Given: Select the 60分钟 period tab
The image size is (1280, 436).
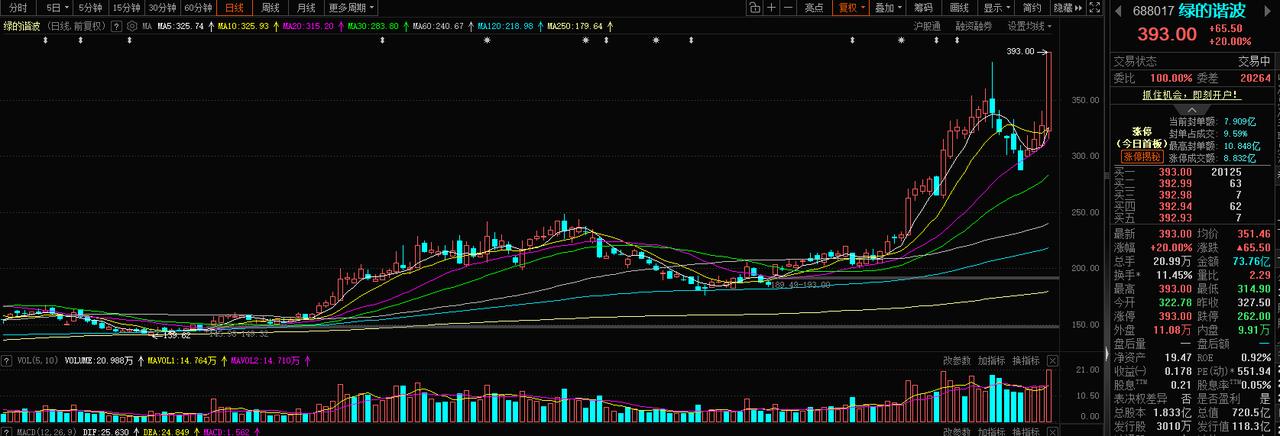Looking at the screenshot, I should [x=198, y=7].
